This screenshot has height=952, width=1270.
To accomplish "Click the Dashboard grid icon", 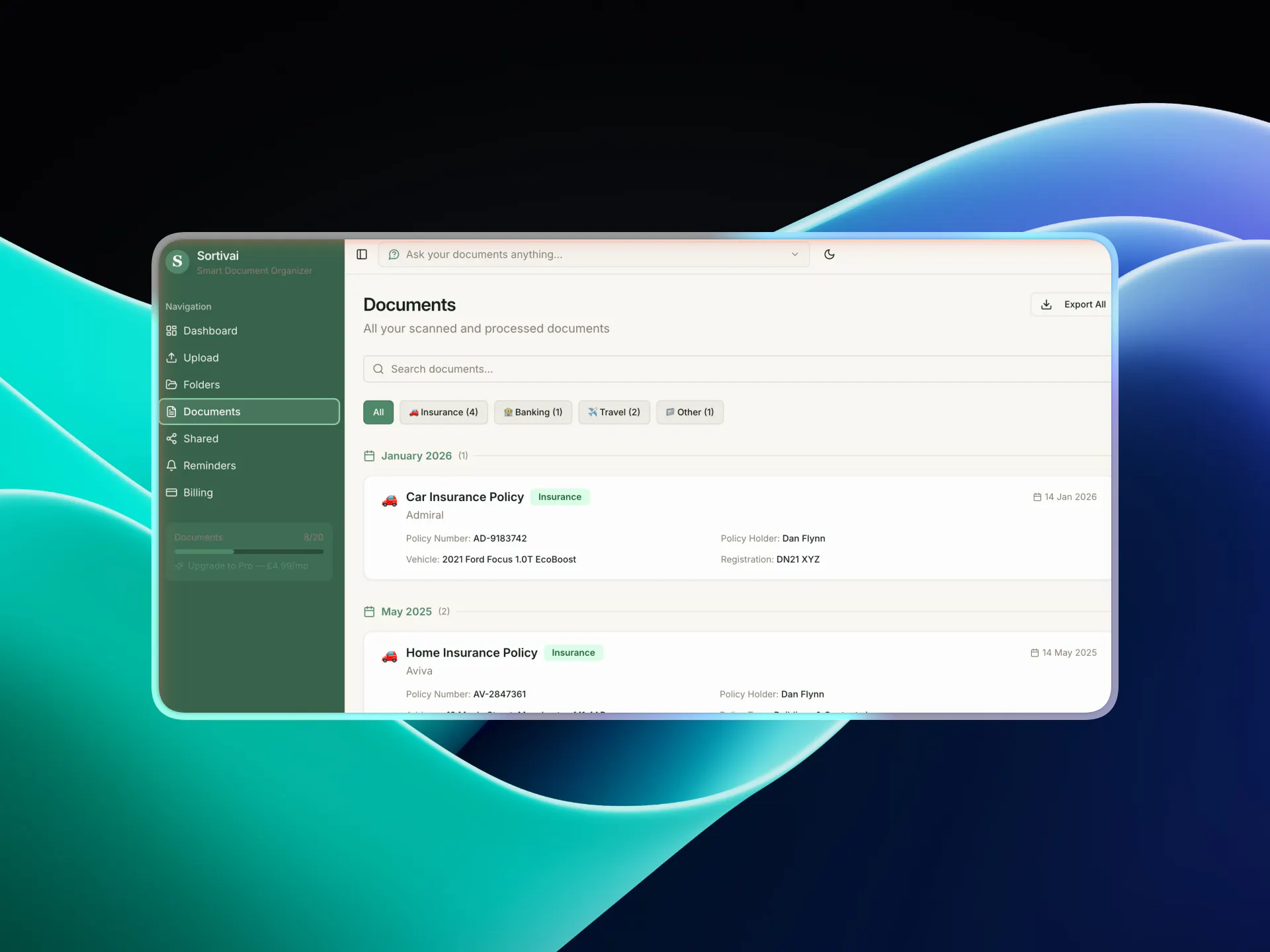I will tap(171, 331).
